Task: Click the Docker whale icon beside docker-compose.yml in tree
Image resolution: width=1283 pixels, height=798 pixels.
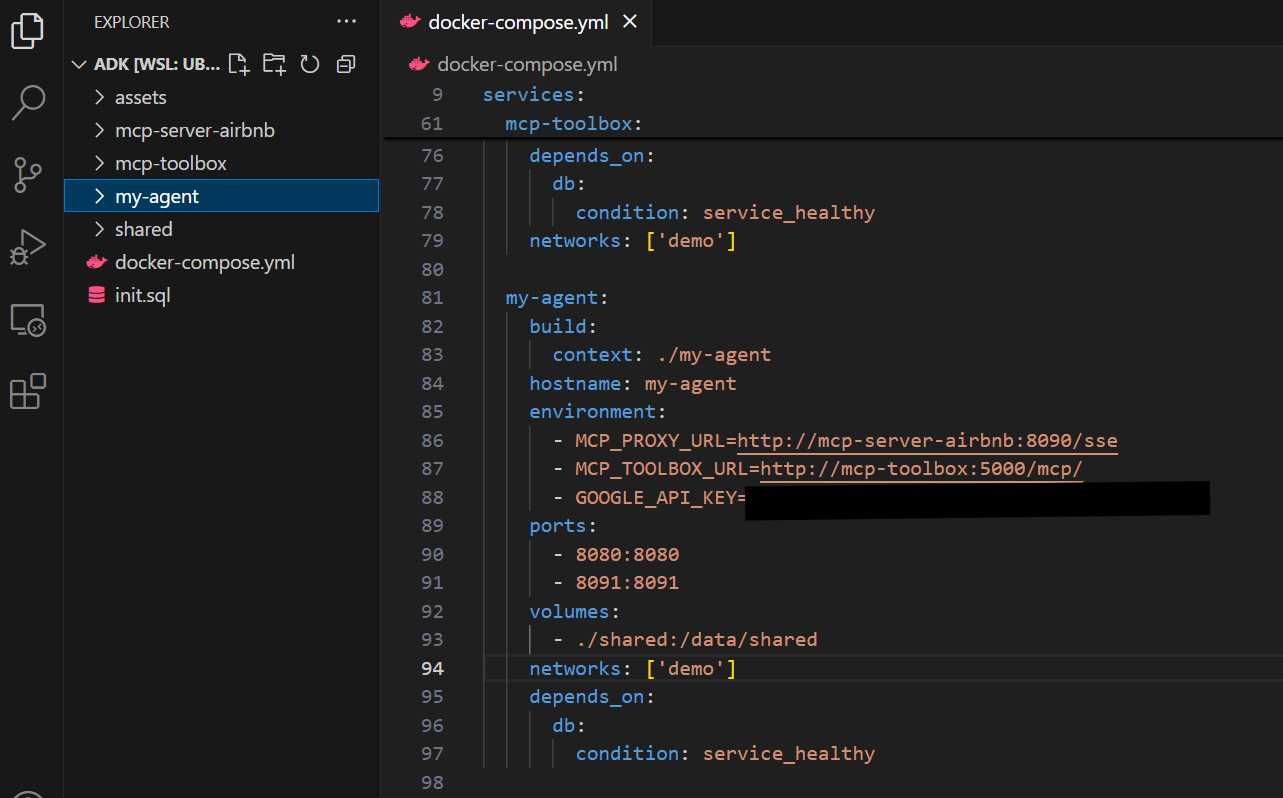Action: tap(96, 262)
